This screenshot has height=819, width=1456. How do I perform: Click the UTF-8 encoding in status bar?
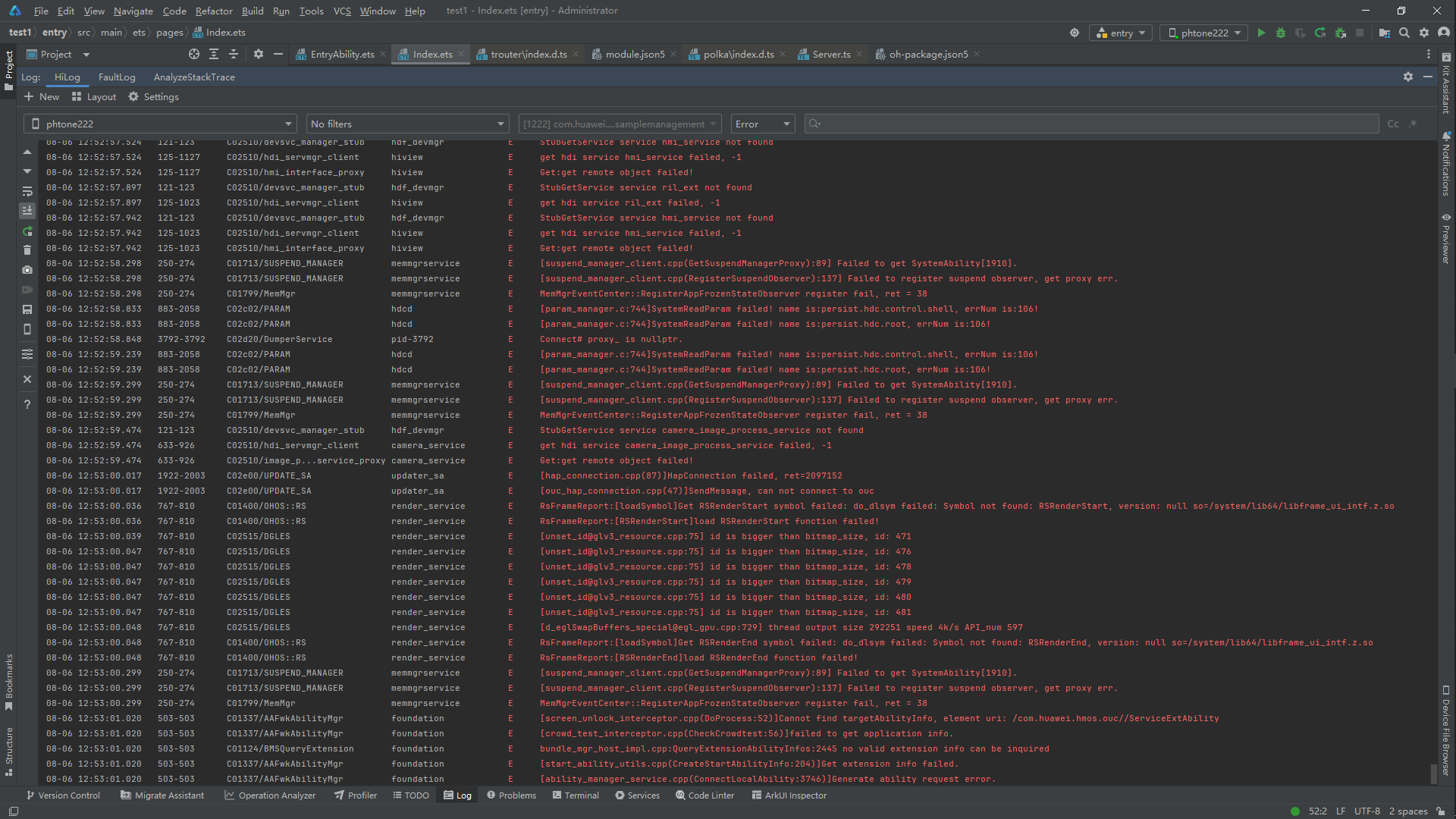coord(1367,811)
